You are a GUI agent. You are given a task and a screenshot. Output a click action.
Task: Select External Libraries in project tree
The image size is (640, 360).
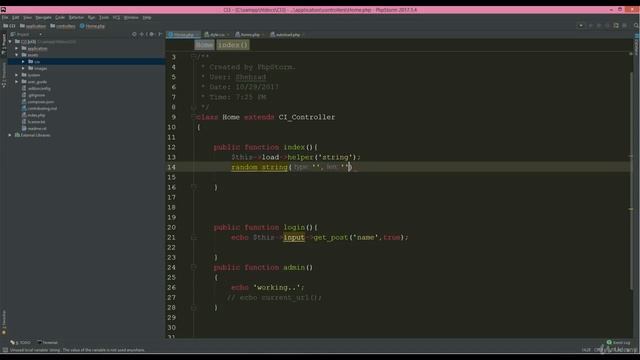pyautogui.click(x=32, y=135)
